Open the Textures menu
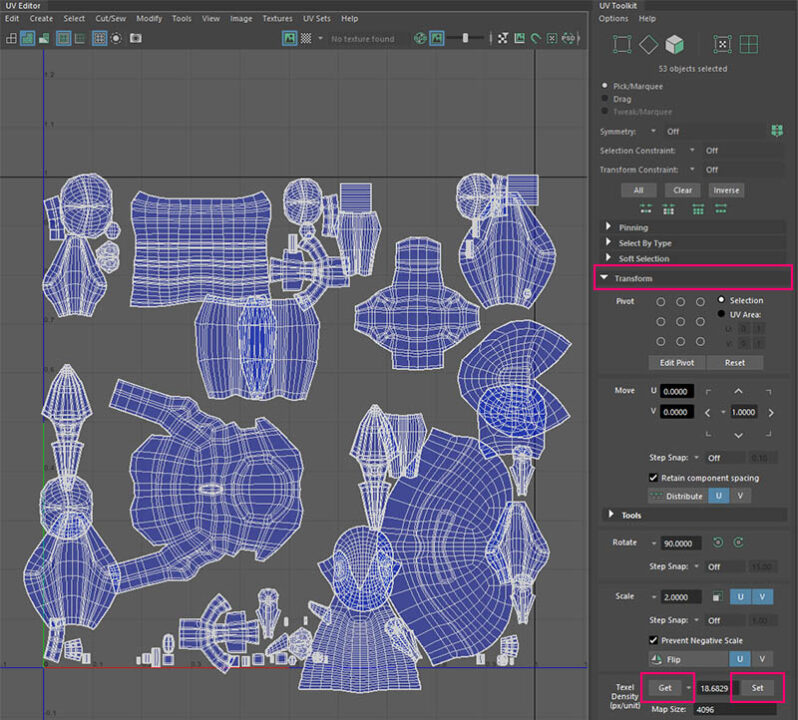 (x=277, y=18)
